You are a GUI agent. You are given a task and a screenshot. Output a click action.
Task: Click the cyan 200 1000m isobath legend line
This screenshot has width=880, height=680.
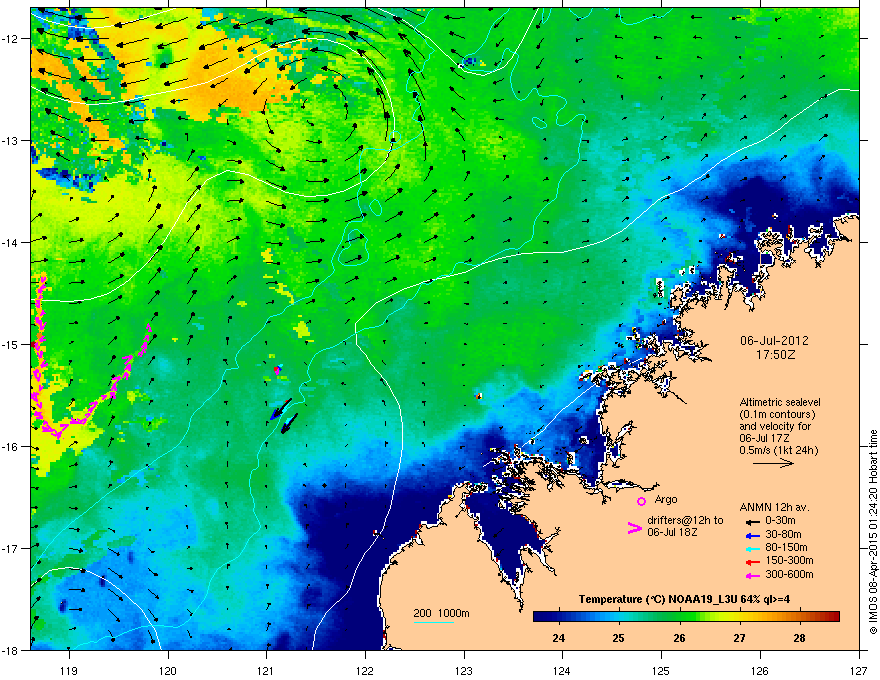tap(434, 622)
